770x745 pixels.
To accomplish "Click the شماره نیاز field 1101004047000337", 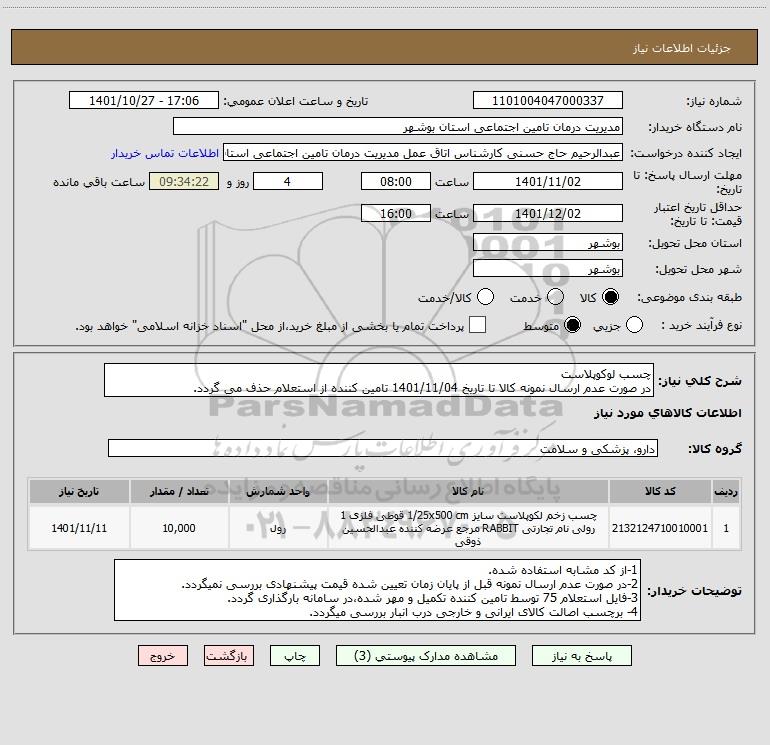I will click(548, 101).
